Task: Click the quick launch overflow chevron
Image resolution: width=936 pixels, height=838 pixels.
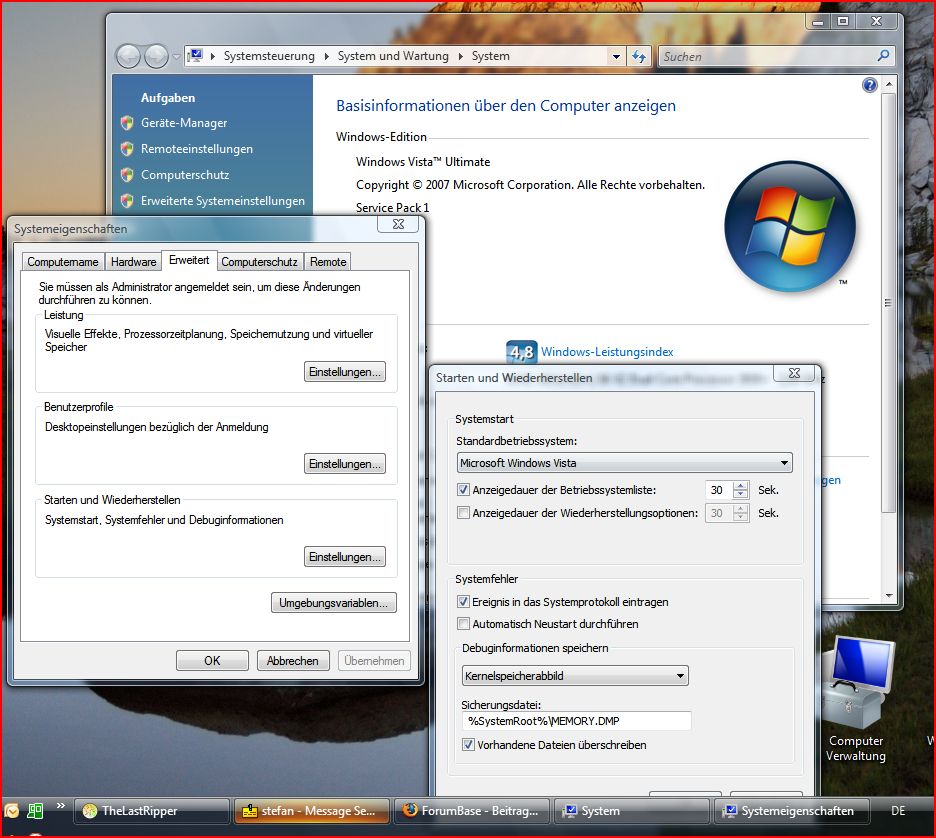Action: pyautogui.click(x=60, y=806)
